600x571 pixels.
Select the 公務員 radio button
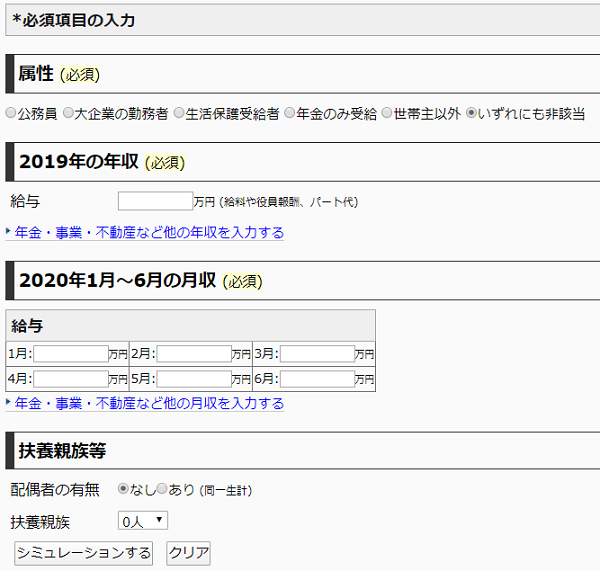coord(11,113)
